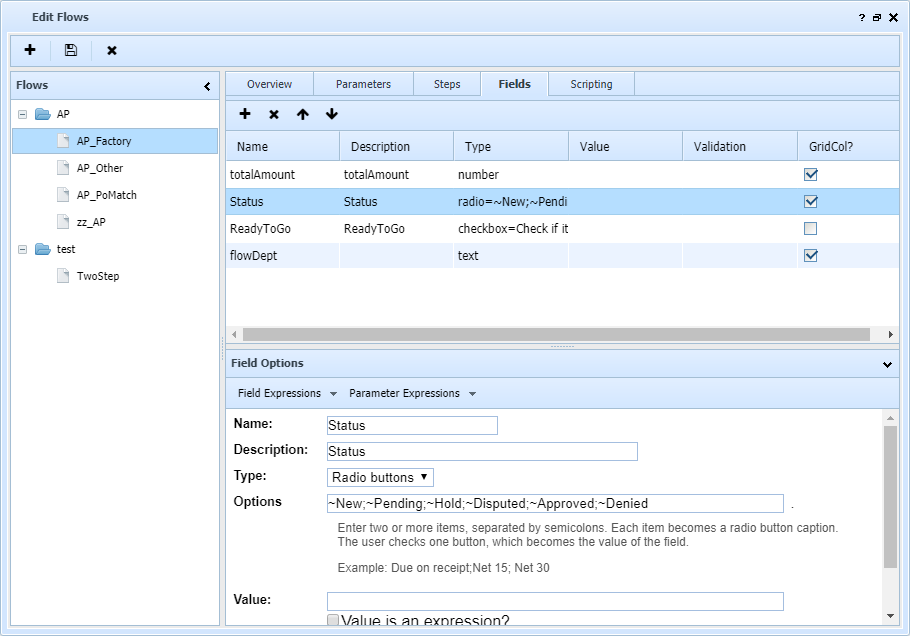This screenshot has width=910, height=636.
Task: Open help question mark icon
Action: [x=862, y=18]
